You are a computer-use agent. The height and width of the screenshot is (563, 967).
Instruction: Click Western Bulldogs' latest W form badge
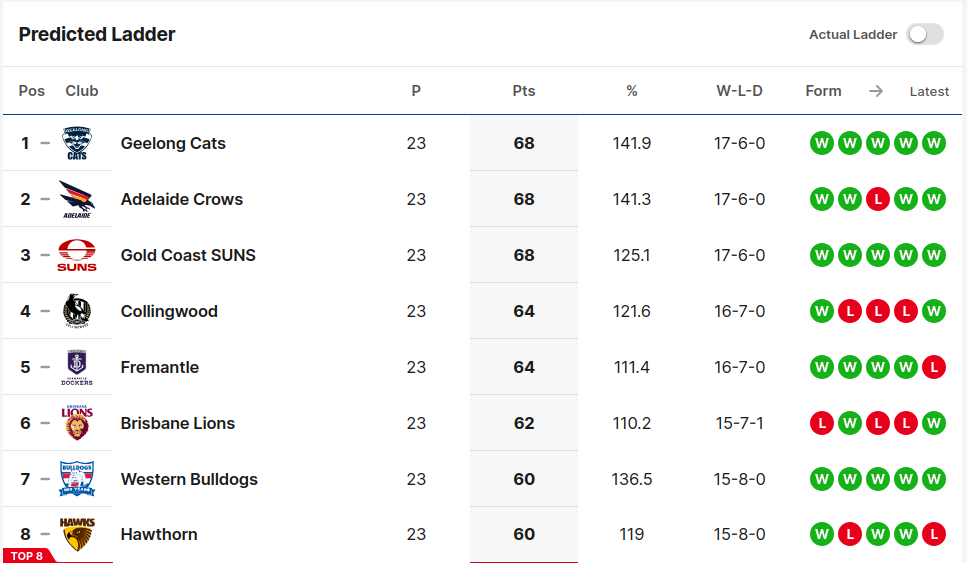[x=934, y=479]
